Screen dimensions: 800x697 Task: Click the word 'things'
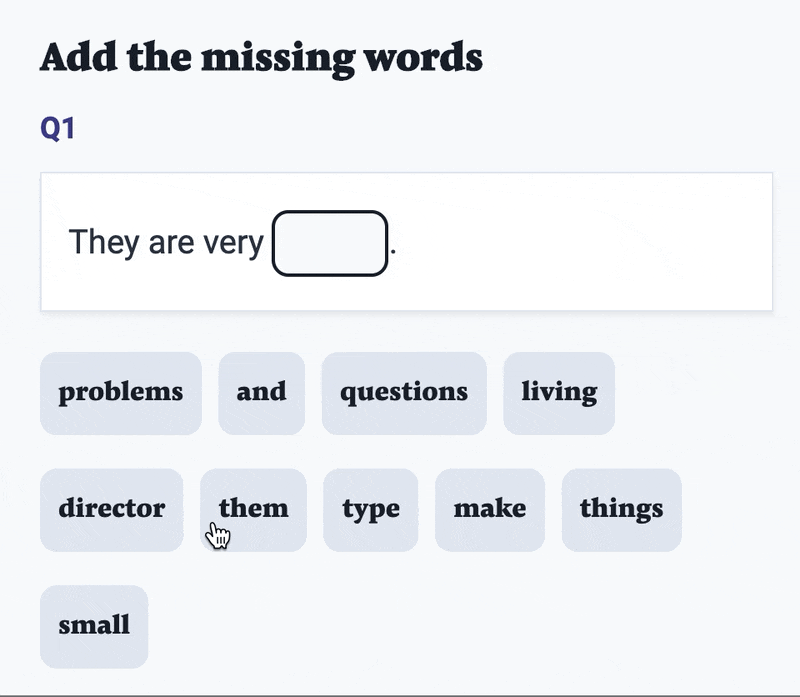[621, 509]
